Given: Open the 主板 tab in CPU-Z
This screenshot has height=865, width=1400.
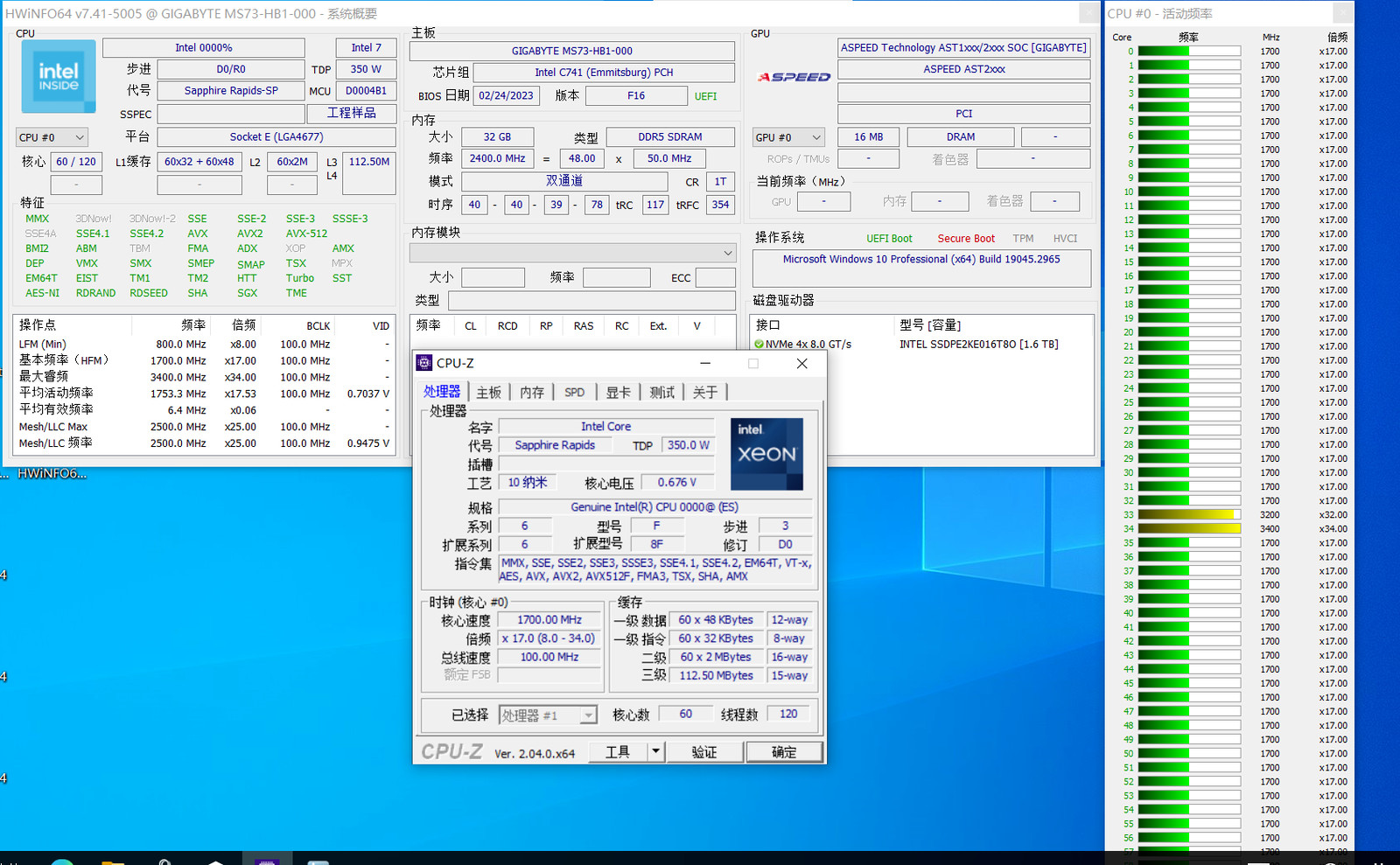Looking at the screenshot, I should tap(488, 393).
